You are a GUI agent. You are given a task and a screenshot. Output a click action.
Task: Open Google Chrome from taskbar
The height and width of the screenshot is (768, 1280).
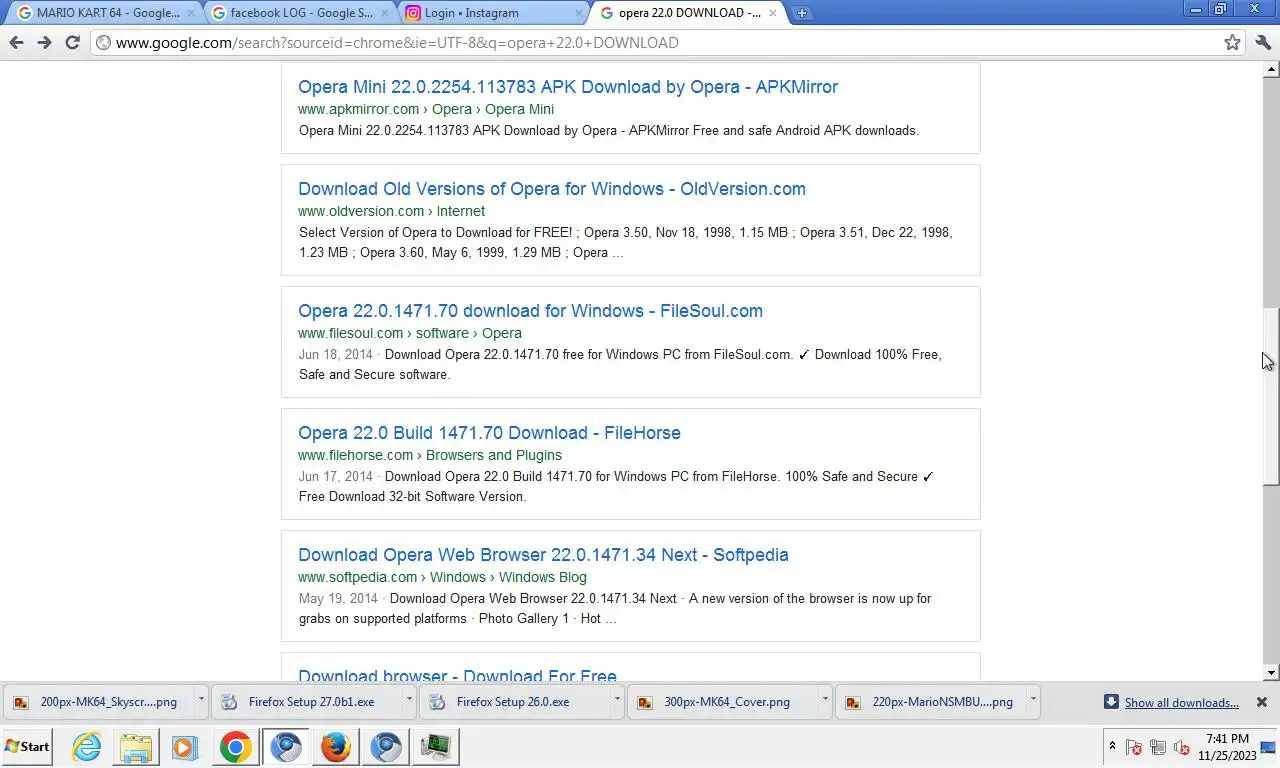click(236, 747)
